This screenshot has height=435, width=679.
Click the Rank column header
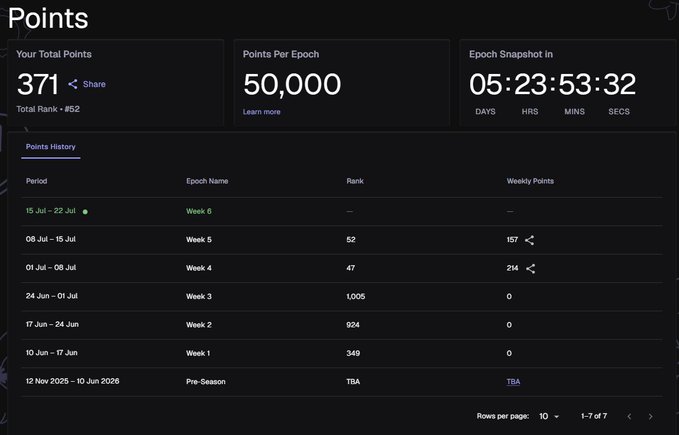[x=355, y=181]
